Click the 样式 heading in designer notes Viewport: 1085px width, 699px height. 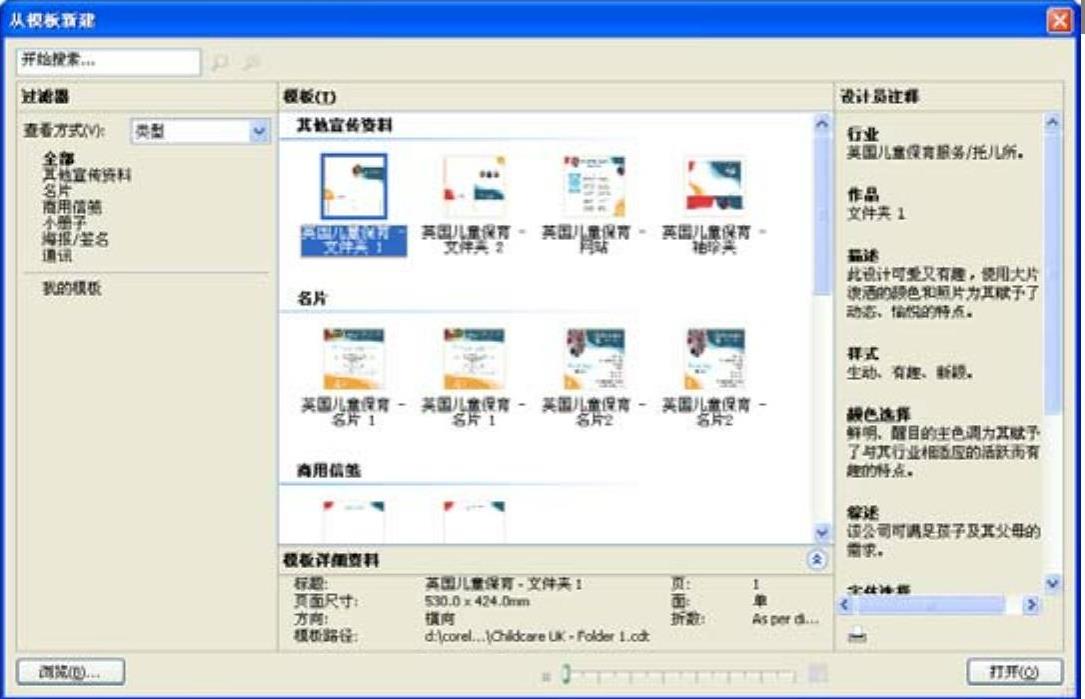coord(863,354)
